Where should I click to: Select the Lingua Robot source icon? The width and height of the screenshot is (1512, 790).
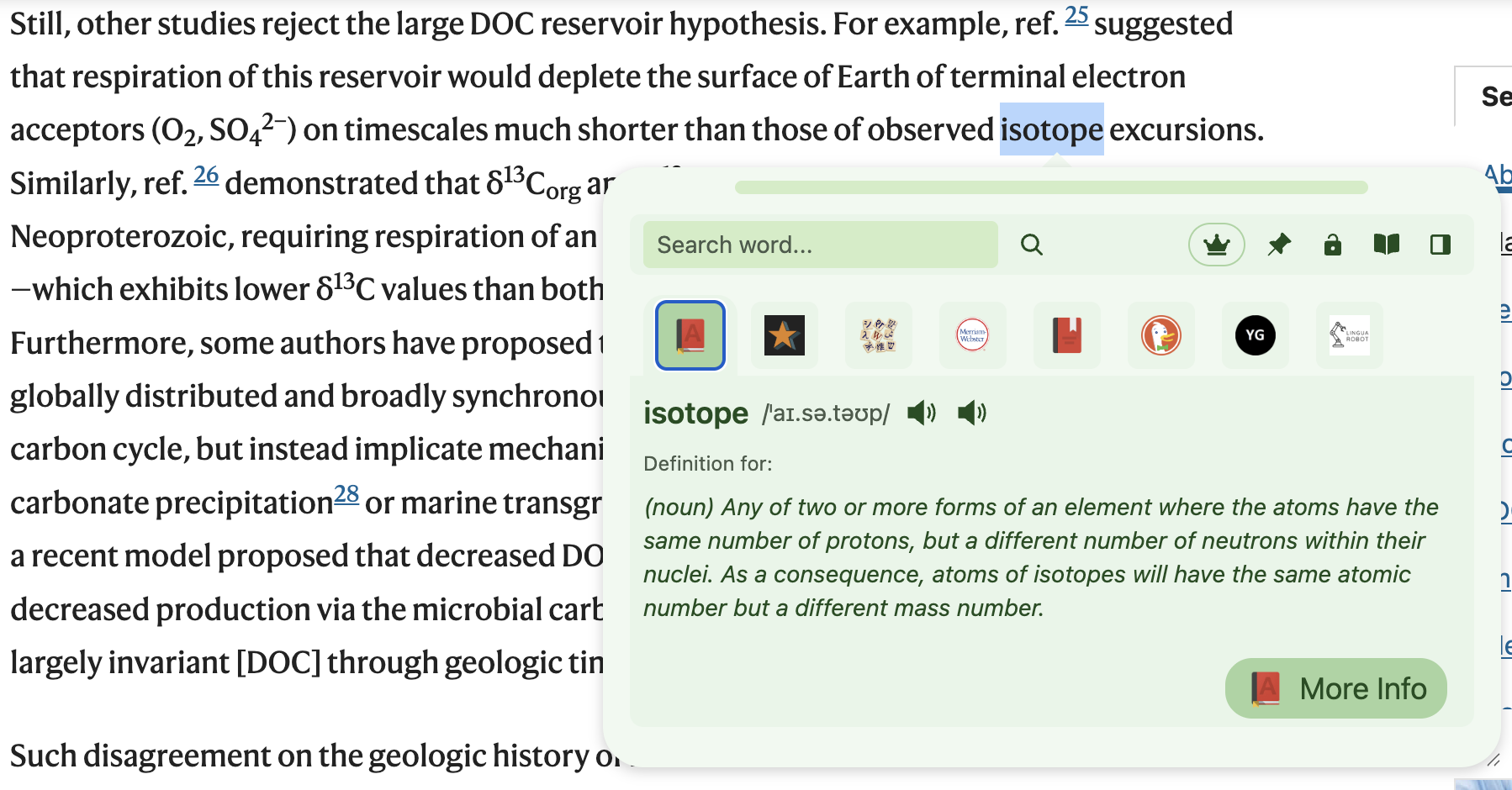(1349, 335)
